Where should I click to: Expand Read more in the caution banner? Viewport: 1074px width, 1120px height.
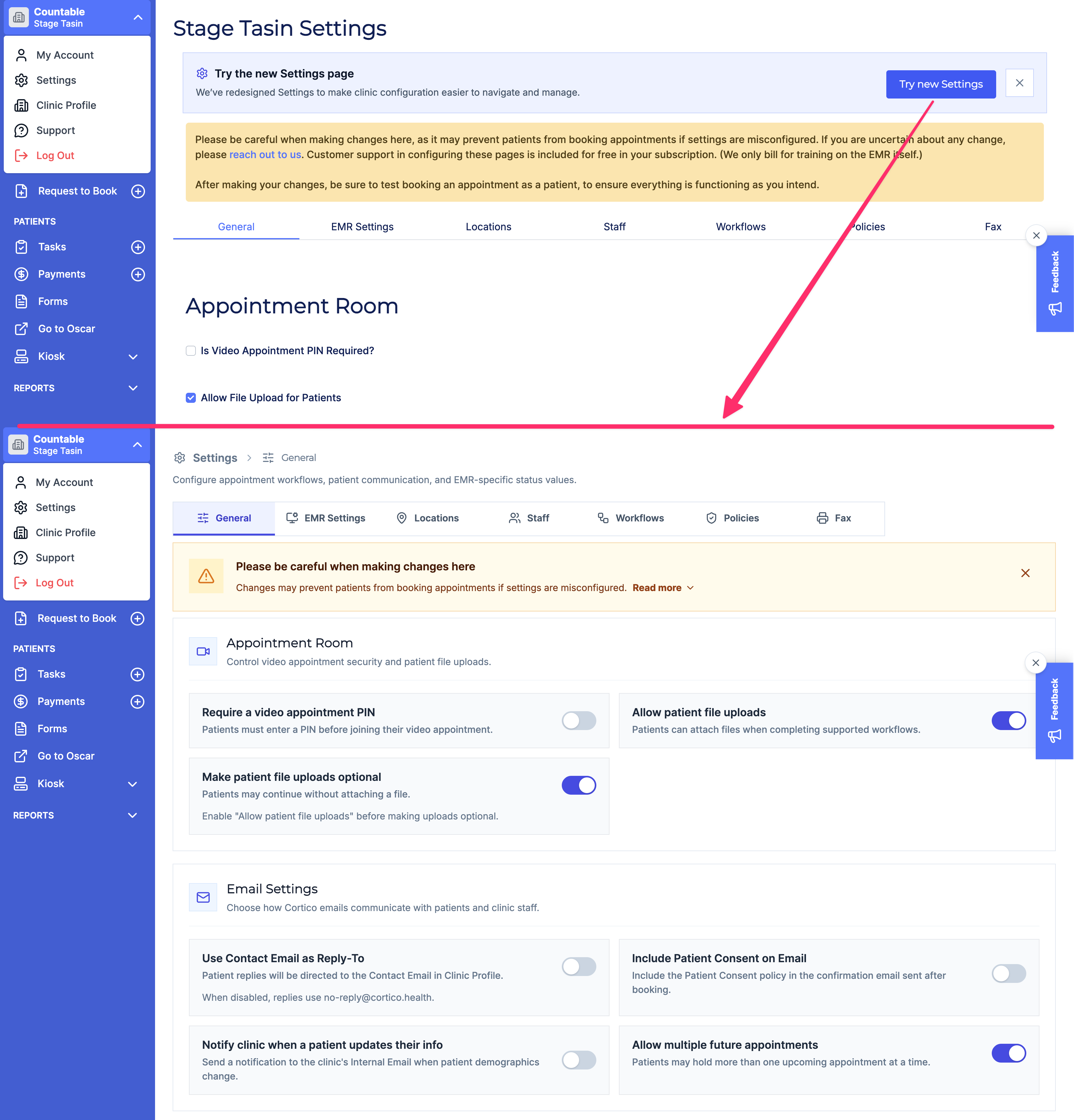[663, 587]
